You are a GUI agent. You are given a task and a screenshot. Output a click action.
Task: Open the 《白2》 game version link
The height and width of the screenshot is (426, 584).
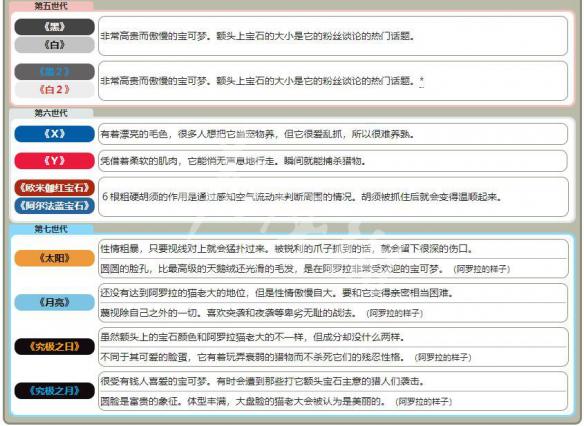point(54,90)
